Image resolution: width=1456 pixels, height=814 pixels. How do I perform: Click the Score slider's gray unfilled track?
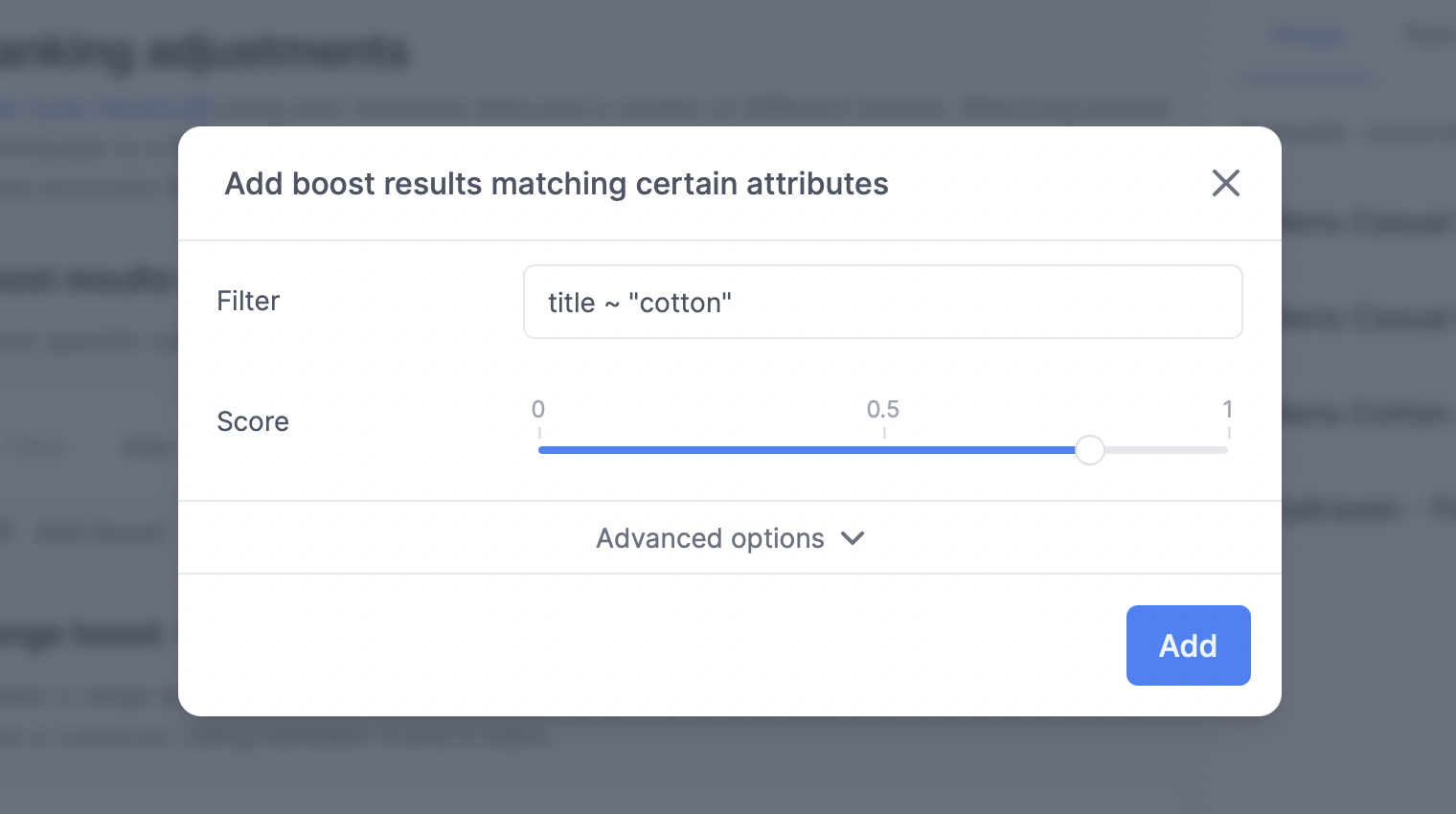point(1166,450)
